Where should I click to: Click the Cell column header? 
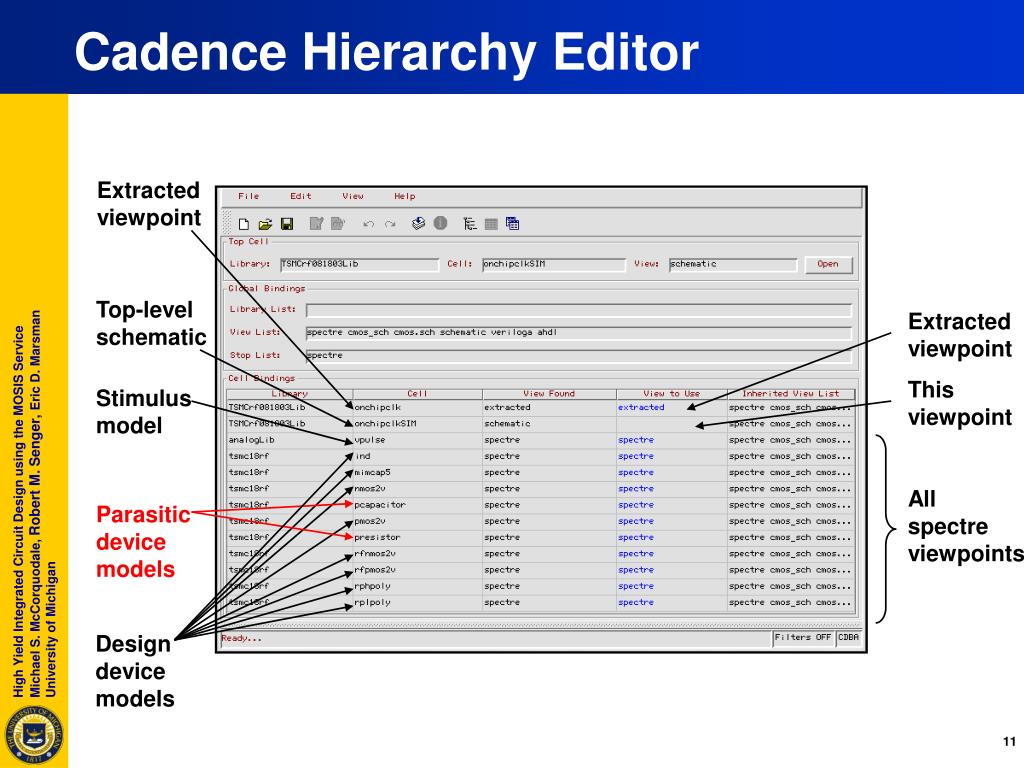pos(417,394)
